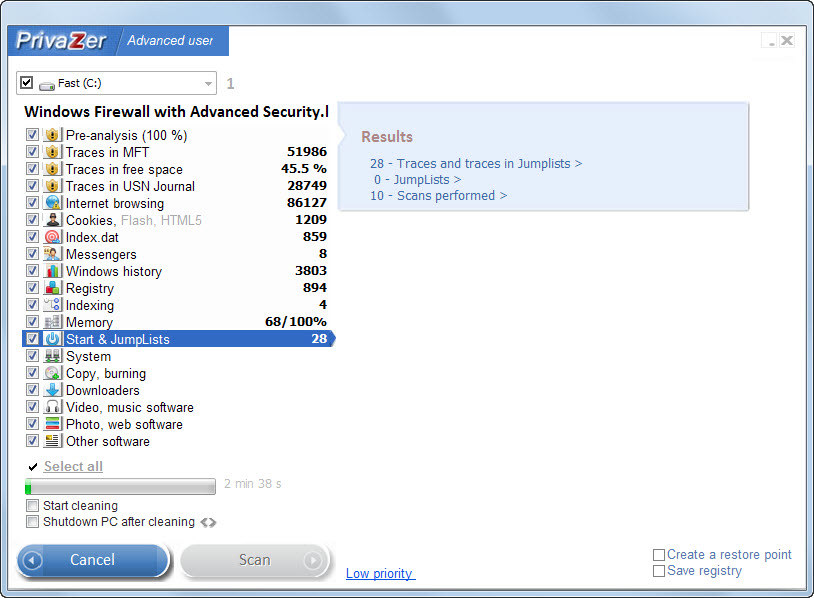Screen dimensions: 814x598
Task: Click the Index.dat target icon
Action: coord(52,237)
